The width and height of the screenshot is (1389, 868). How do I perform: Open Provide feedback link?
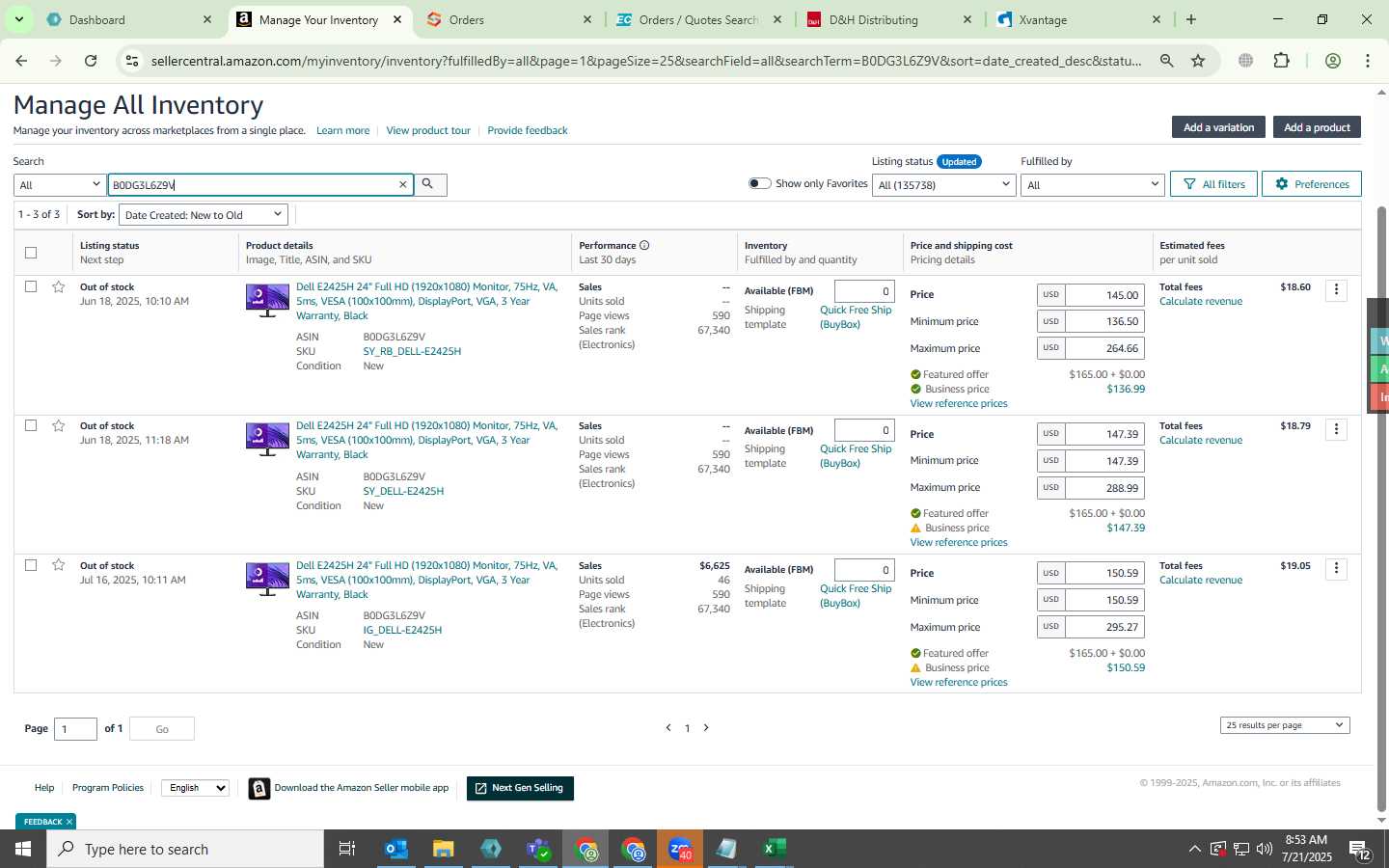tap(528, 130)
